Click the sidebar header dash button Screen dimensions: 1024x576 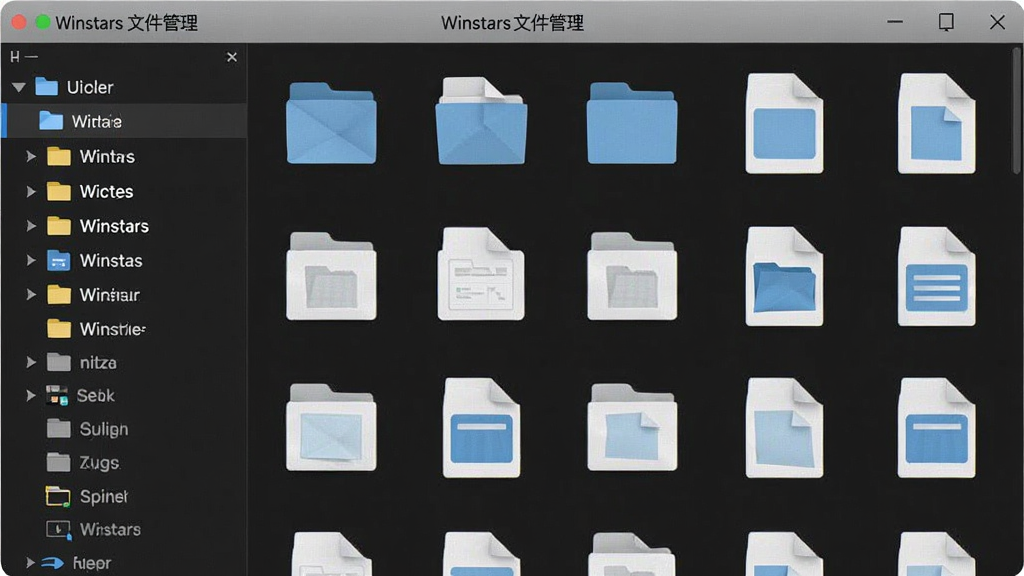coord(31,57)
